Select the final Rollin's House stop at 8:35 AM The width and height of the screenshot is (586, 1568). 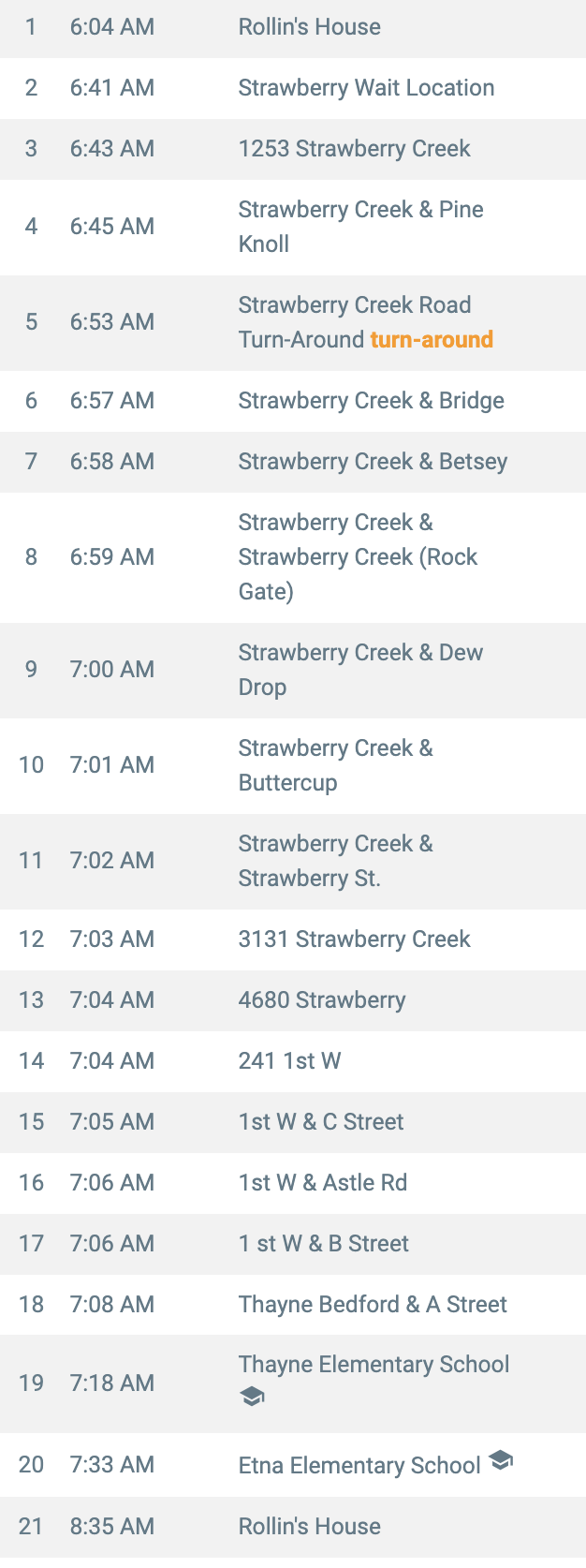[x=293, y=1527]
